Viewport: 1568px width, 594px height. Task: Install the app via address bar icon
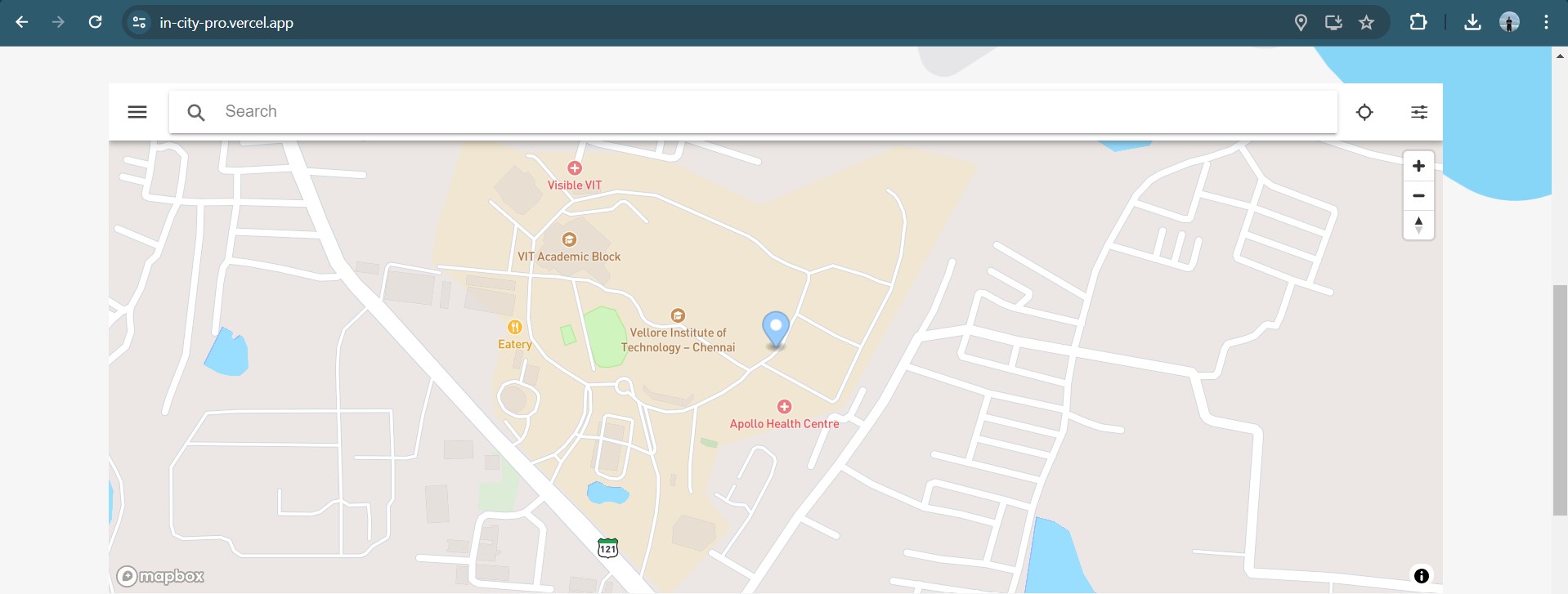(1333, 22)
